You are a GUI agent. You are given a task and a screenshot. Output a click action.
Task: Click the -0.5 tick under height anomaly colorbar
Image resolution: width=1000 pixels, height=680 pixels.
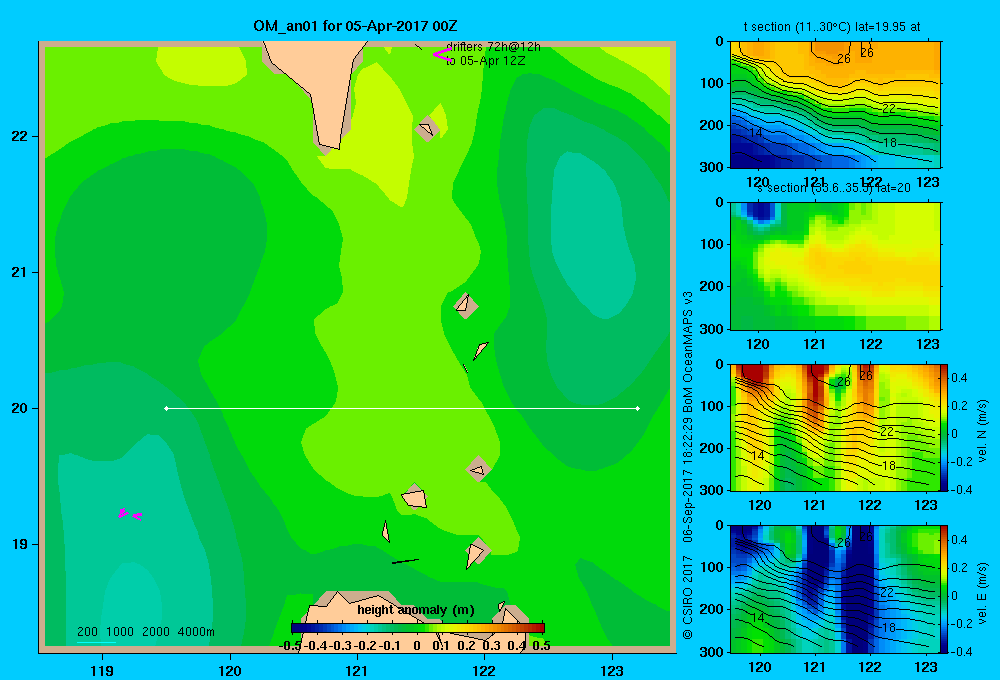pyautogui.click(x=290, y=646)
